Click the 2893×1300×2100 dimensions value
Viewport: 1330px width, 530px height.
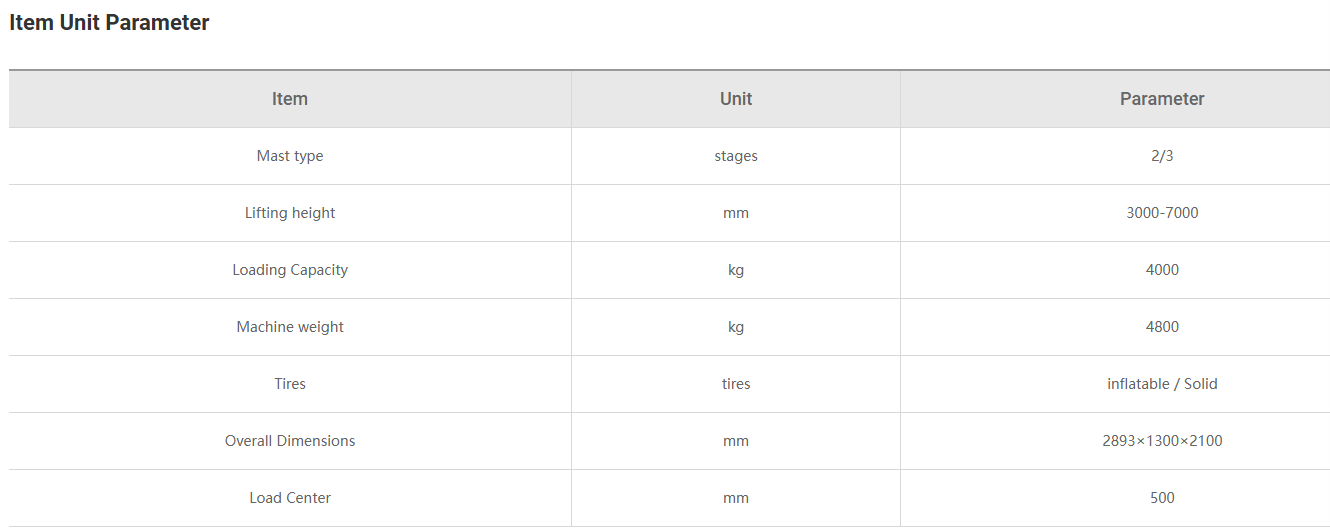tap(1162, 441)
